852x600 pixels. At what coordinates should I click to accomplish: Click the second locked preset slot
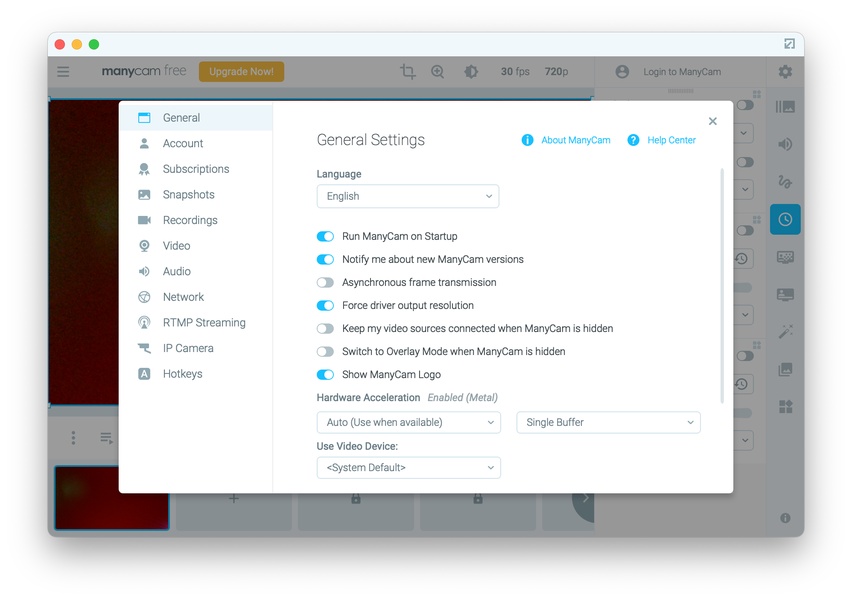(478, 498)
